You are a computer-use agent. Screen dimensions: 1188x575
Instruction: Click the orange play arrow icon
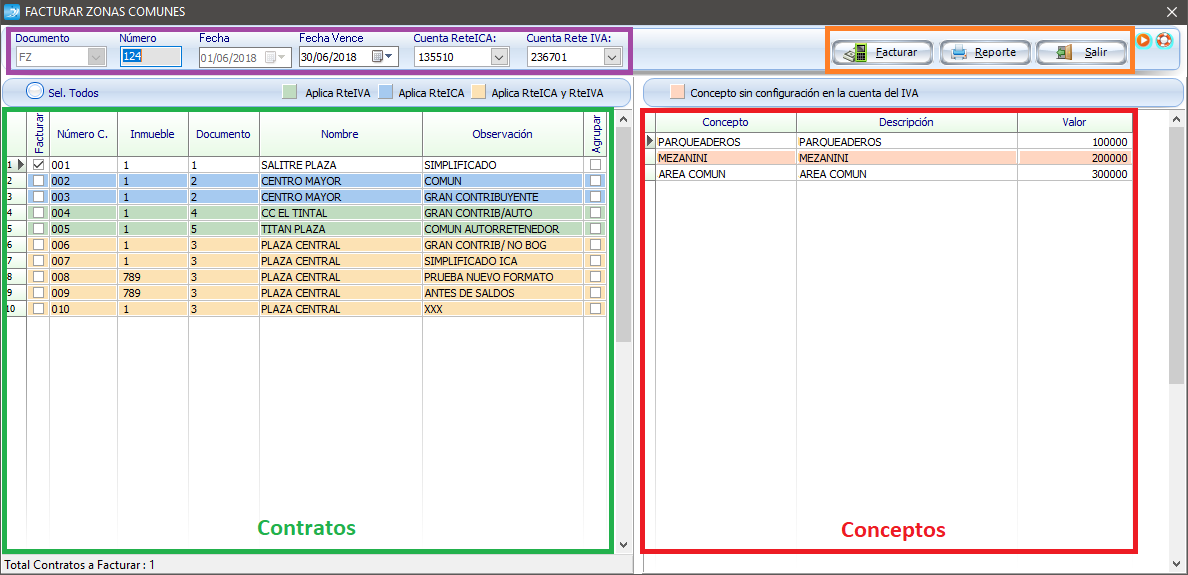pyautogui.click(x=1144, y=39)
